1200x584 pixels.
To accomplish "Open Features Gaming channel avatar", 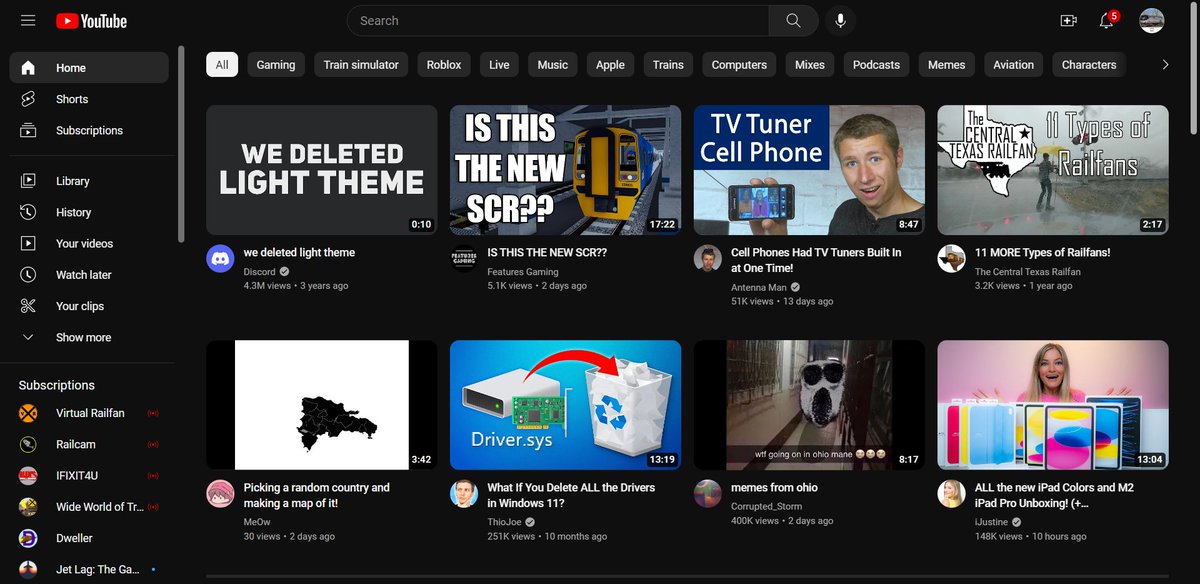I will [x=464, y=259].
